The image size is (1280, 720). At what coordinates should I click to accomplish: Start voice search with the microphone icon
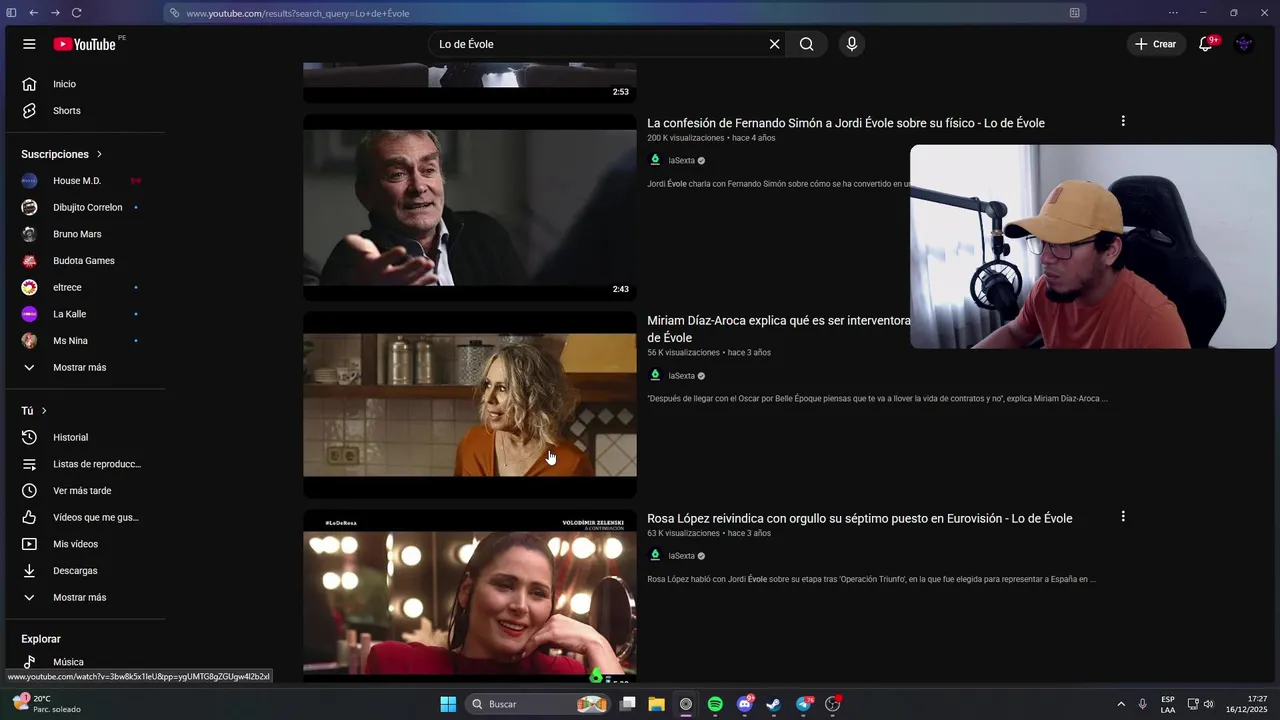coord(852,44)
